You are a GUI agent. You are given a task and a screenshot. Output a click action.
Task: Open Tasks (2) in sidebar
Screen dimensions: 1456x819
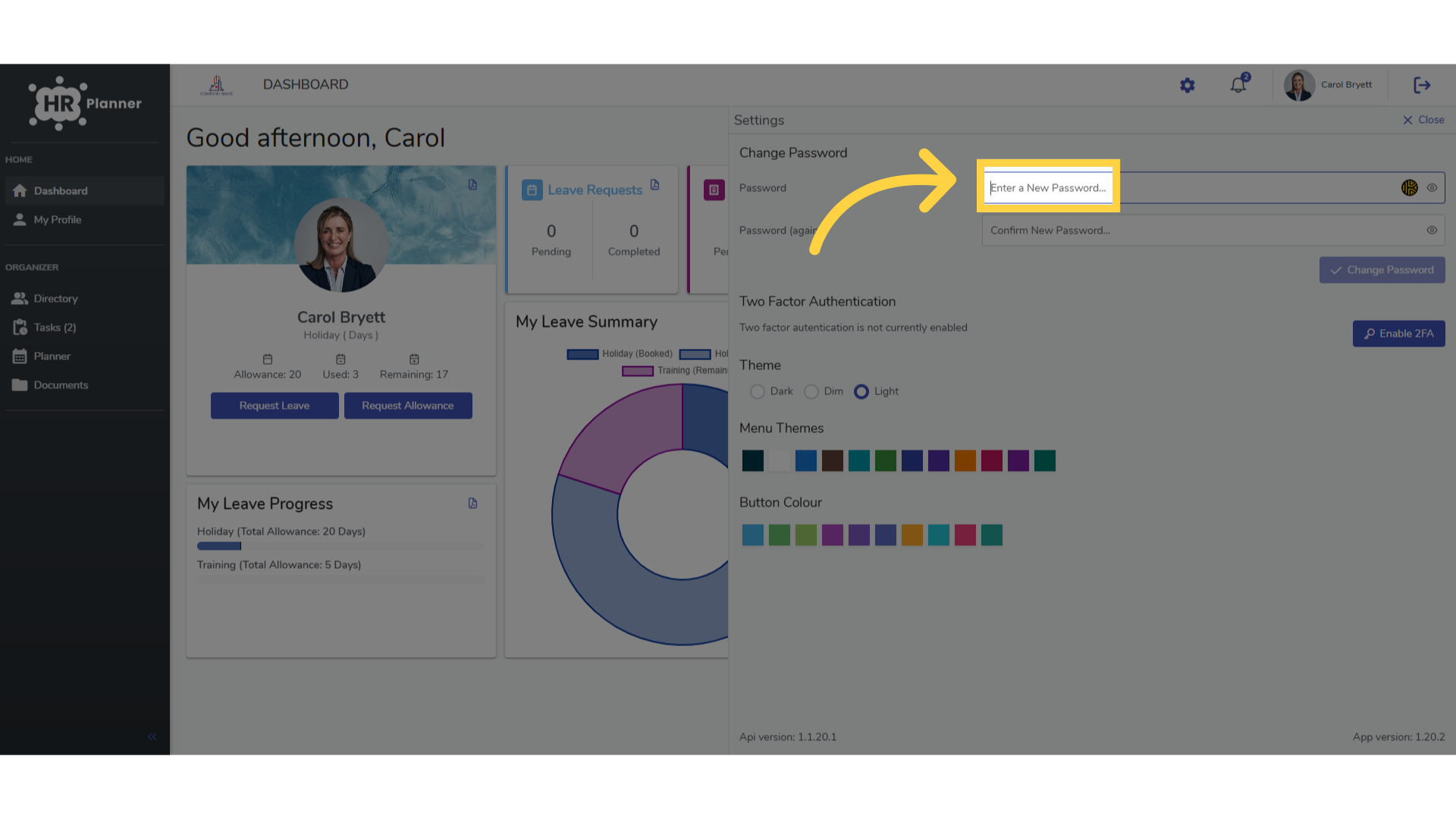85,328
